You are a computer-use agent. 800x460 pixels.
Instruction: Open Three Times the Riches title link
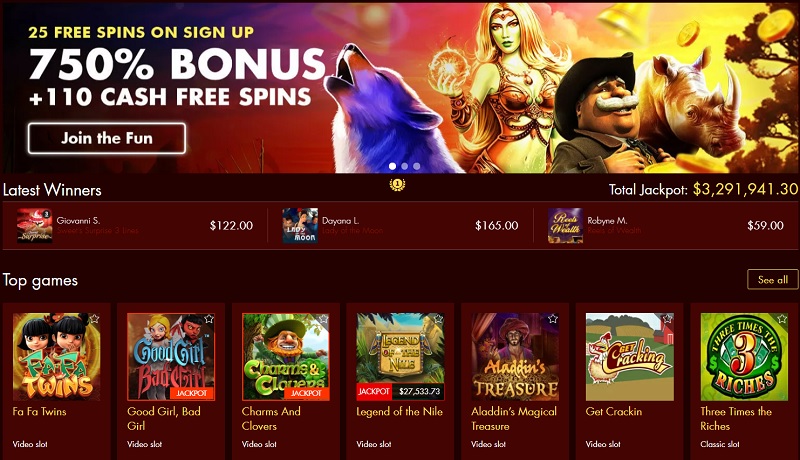(736, 419)
